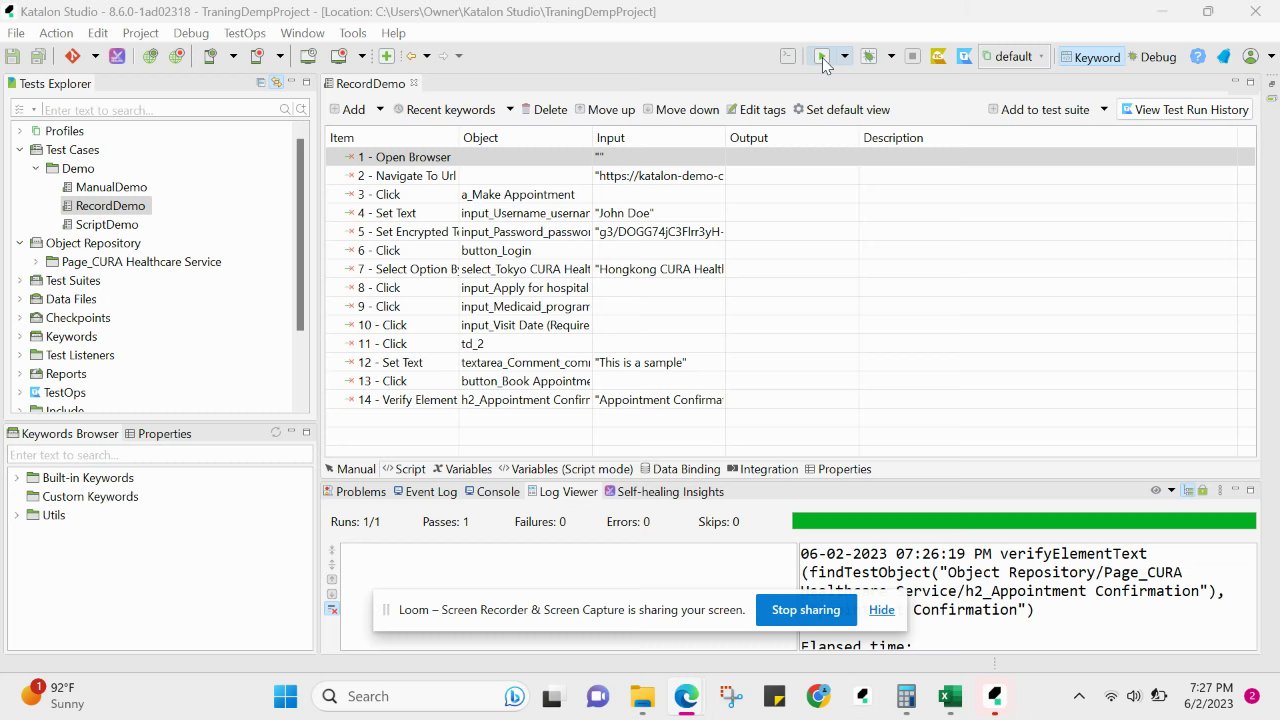Image resolution: width=1280 pixels, height=720 pixels.
Task: Click the Tests Explorer search field
Action: (x=160, y=110)
